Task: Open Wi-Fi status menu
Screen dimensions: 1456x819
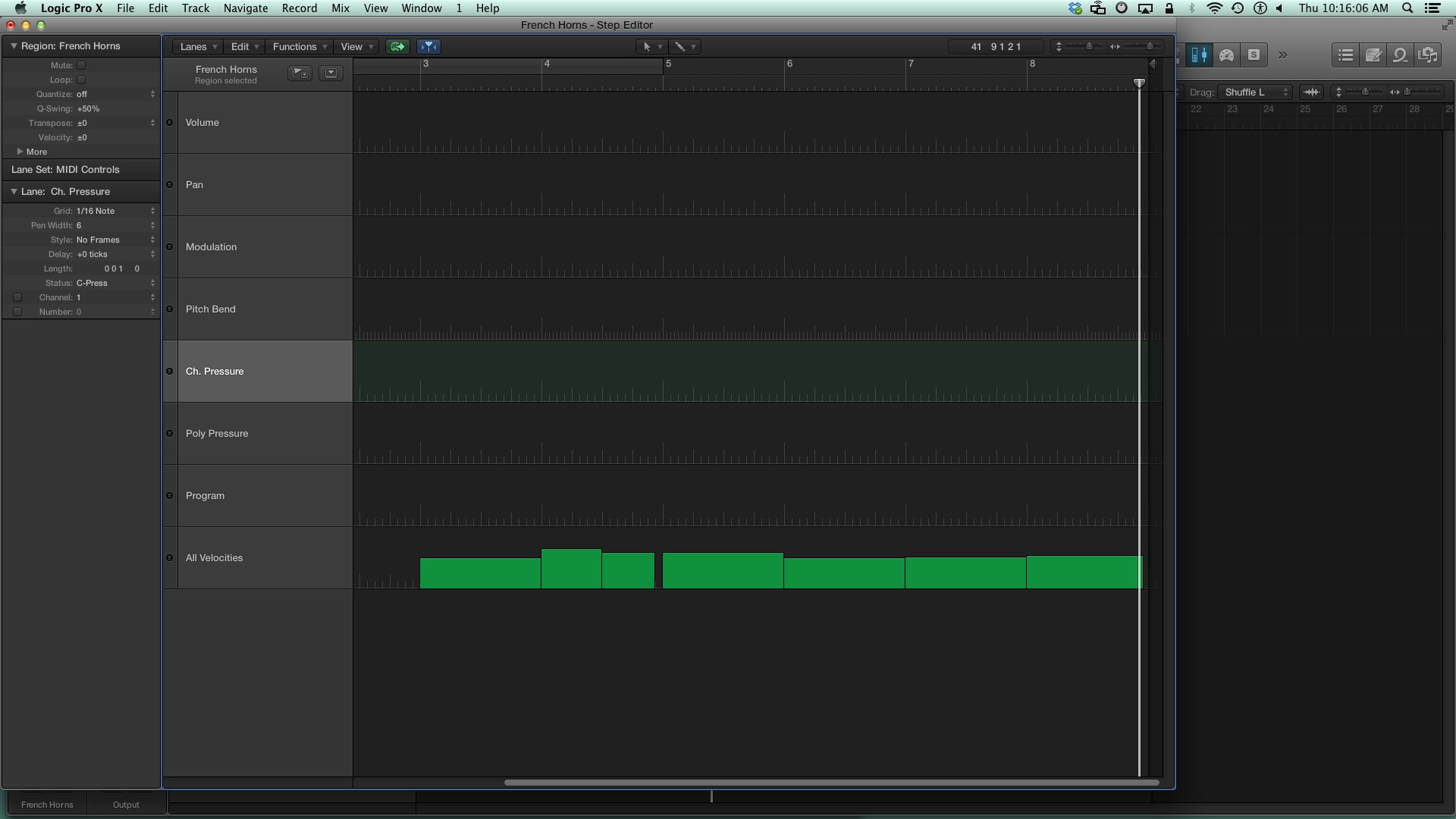Action: point(1214,8)
